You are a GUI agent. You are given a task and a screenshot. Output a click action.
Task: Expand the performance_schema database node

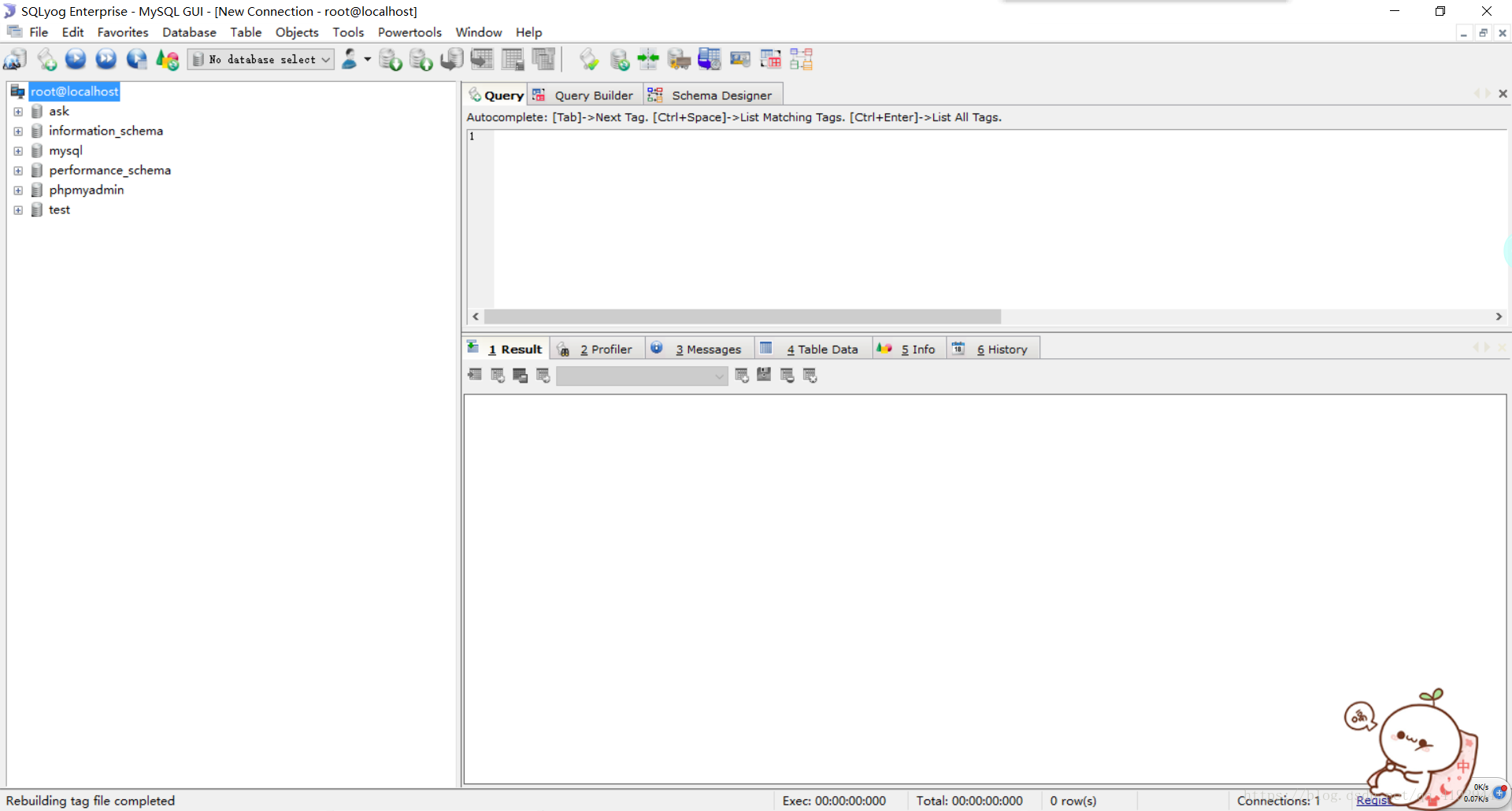[18, 171]
